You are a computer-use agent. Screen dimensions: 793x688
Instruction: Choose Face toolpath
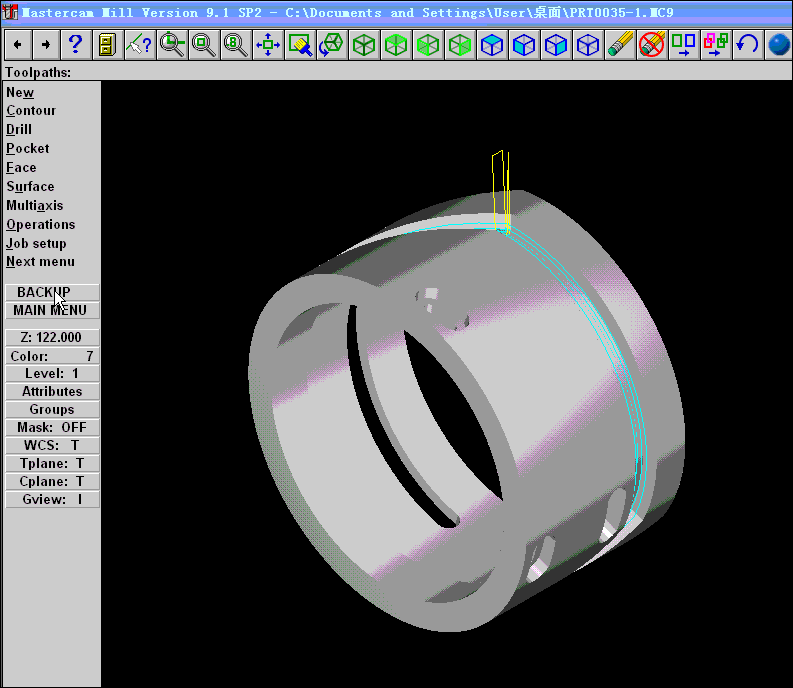coord(21,167)
